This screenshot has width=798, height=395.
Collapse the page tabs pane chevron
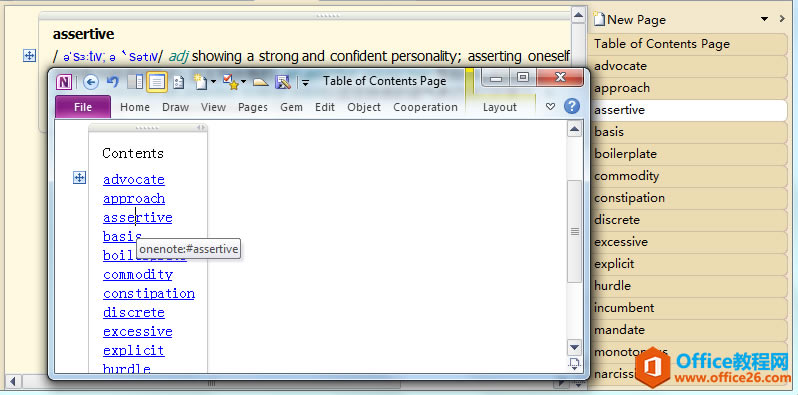coord(782,19)
